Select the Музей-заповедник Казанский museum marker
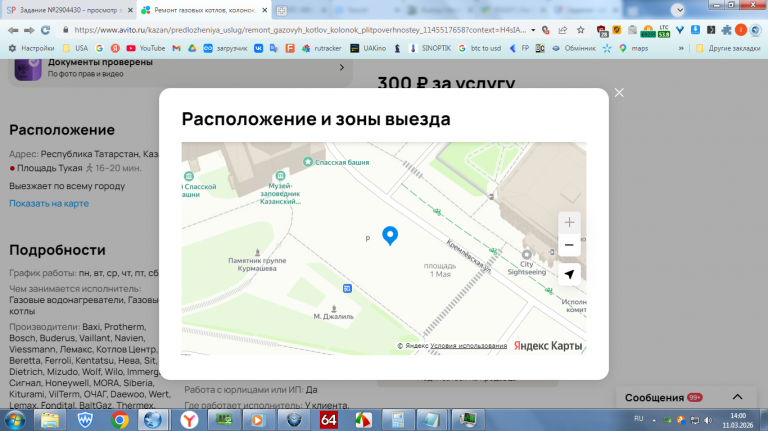 coord(280,175)
